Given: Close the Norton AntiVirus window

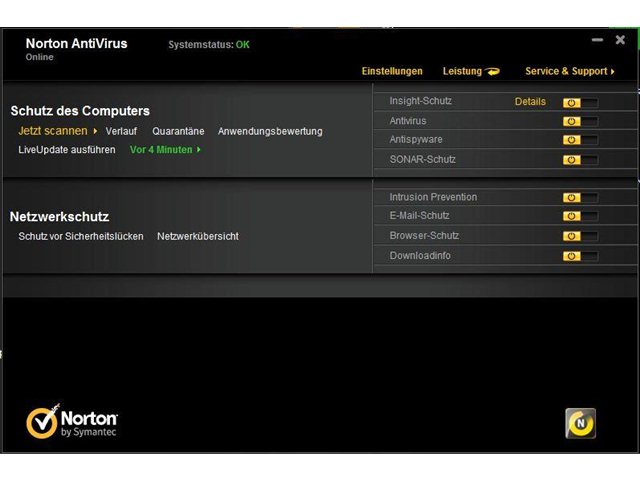Looking at the screenshot, I should pyautogui.click(x=620, y=40).
